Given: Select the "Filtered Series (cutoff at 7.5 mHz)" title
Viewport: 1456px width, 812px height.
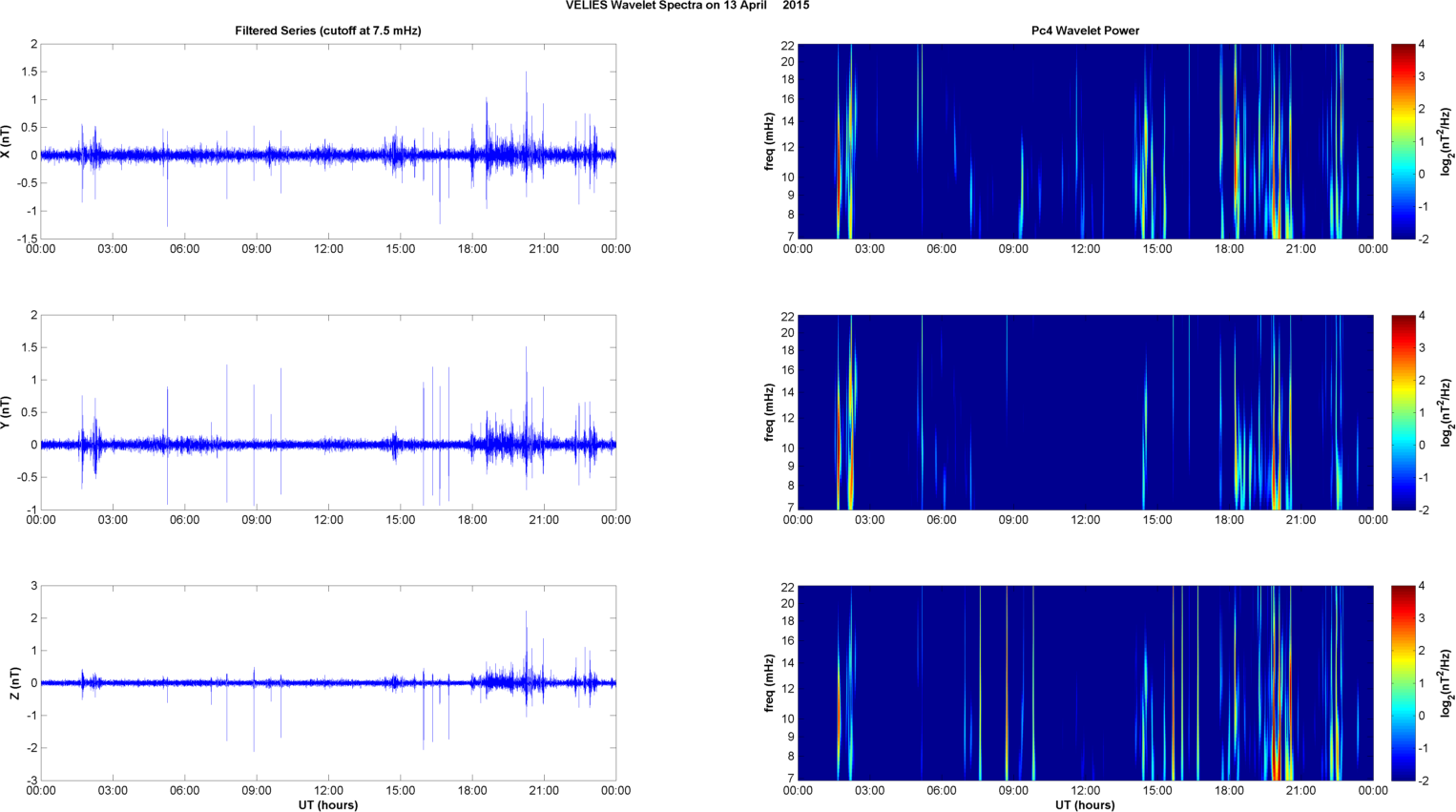Looking at the screenshot, I should tap(328, 31).
